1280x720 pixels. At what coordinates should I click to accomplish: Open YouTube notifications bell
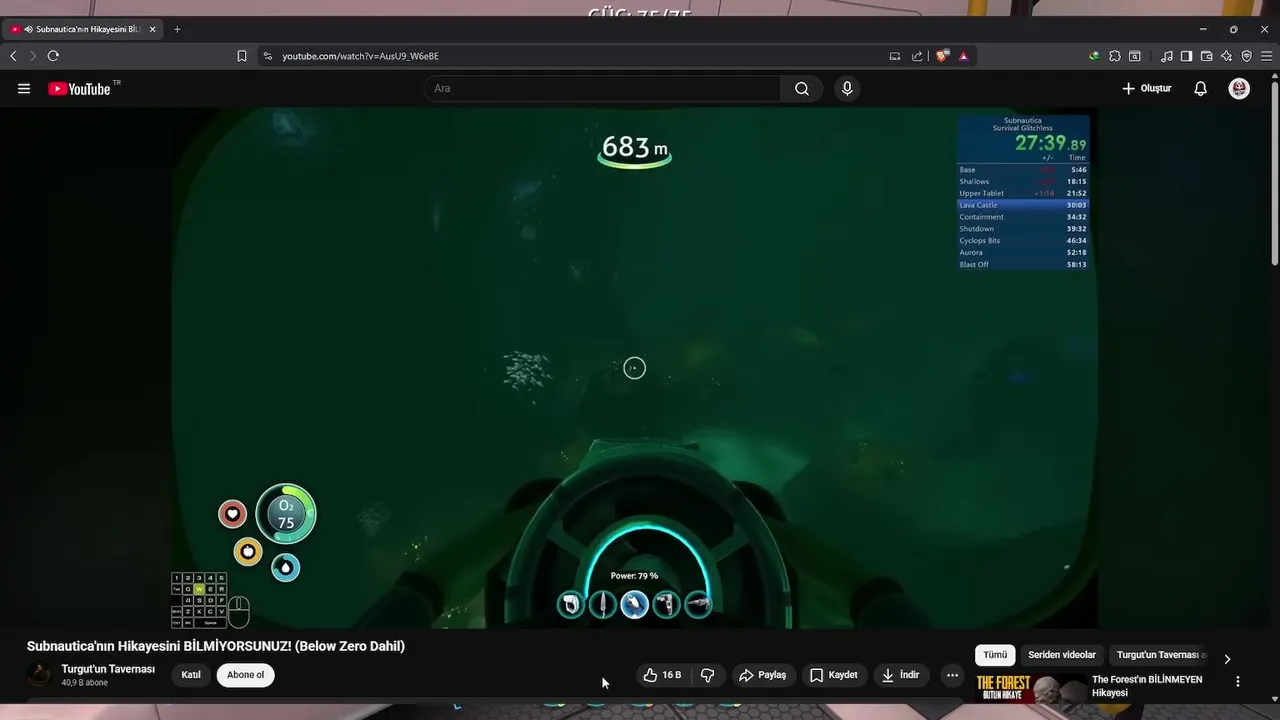point(1200,88)
